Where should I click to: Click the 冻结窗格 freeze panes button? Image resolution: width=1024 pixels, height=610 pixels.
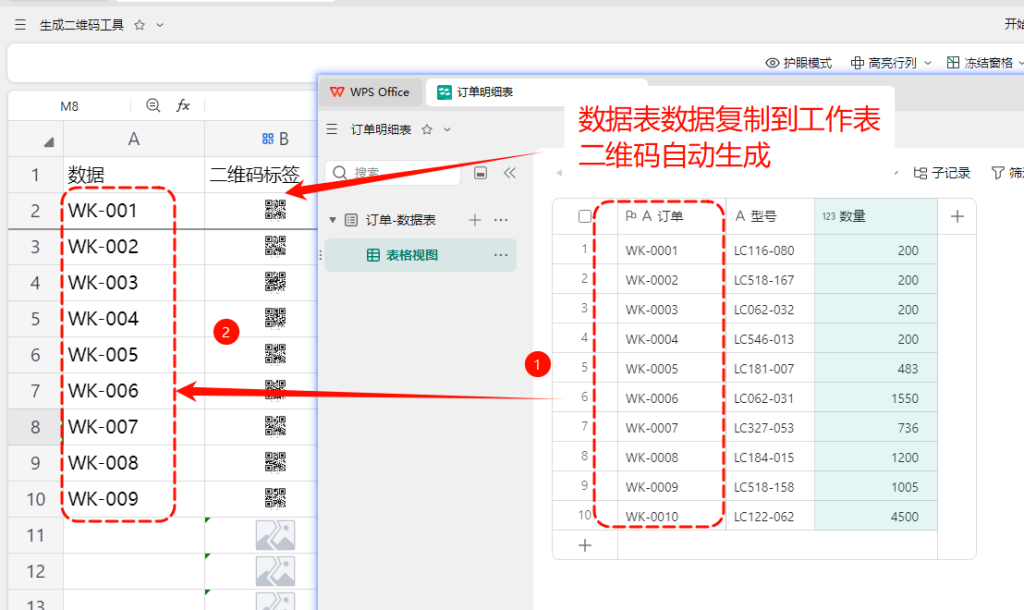pyautogui.click(x=982, y=63)
